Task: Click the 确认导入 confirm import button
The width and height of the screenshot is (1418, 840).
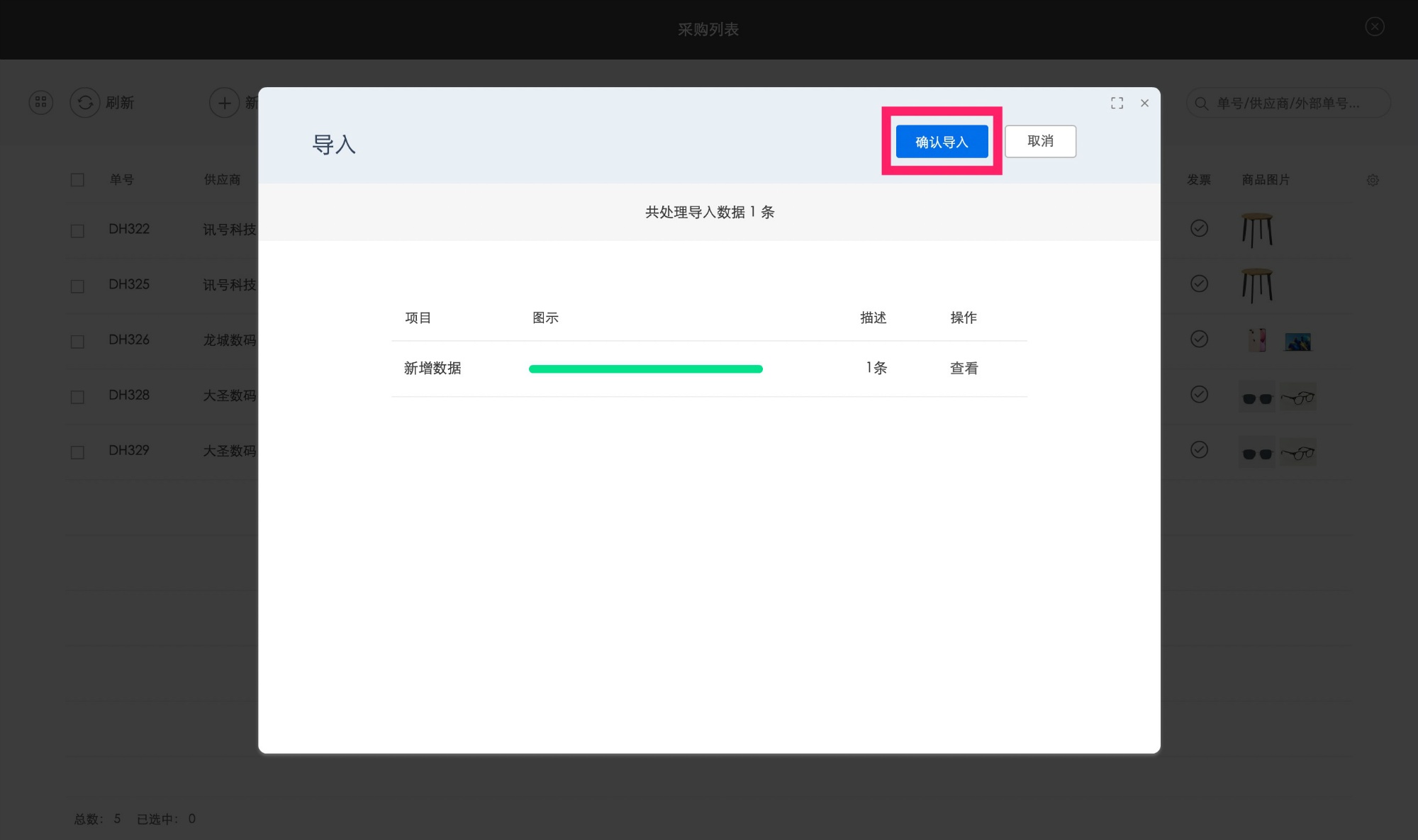Action: pyautogui.click(x=942, y=142)
